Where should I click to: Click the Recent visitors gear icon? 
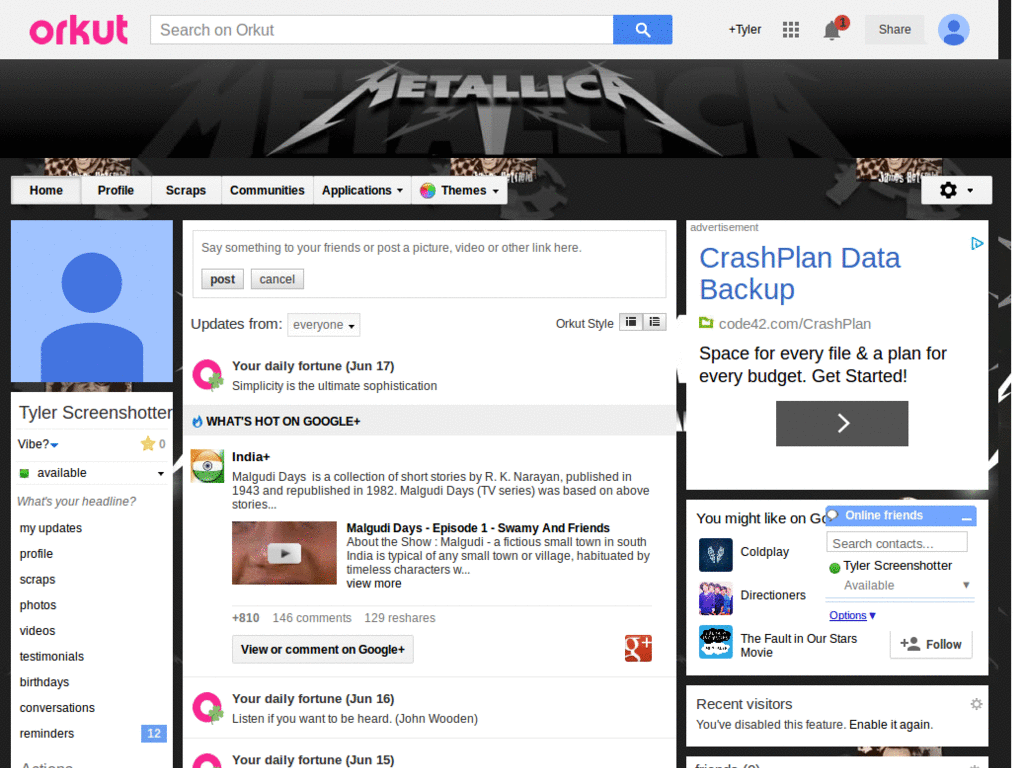pos(976,704)
